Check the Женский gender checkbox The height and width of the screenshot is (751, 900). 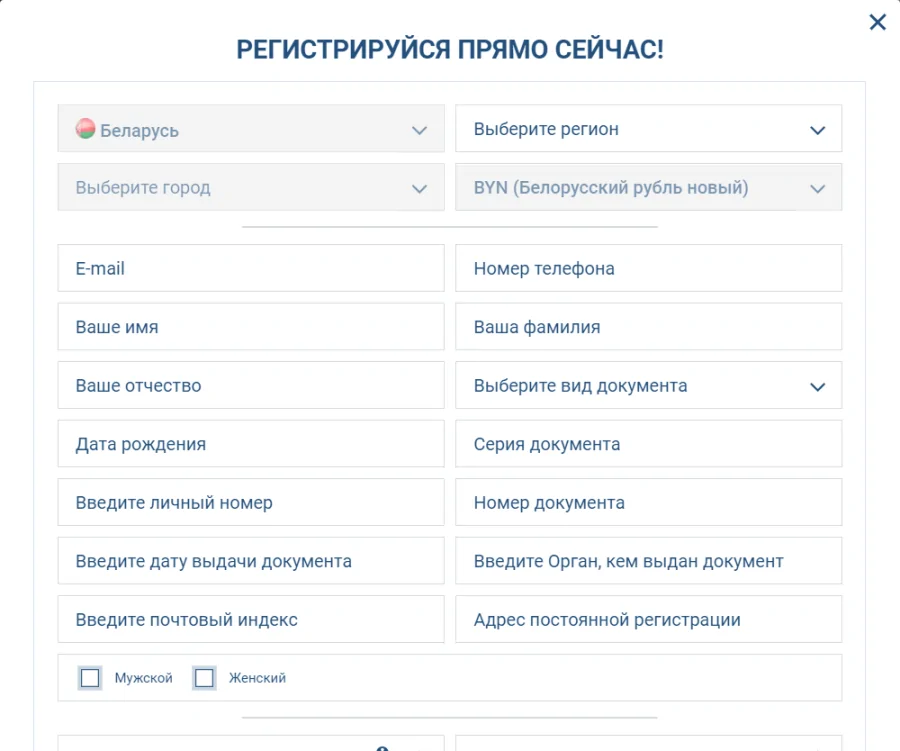pyautogui.click(x=204, y=677)
